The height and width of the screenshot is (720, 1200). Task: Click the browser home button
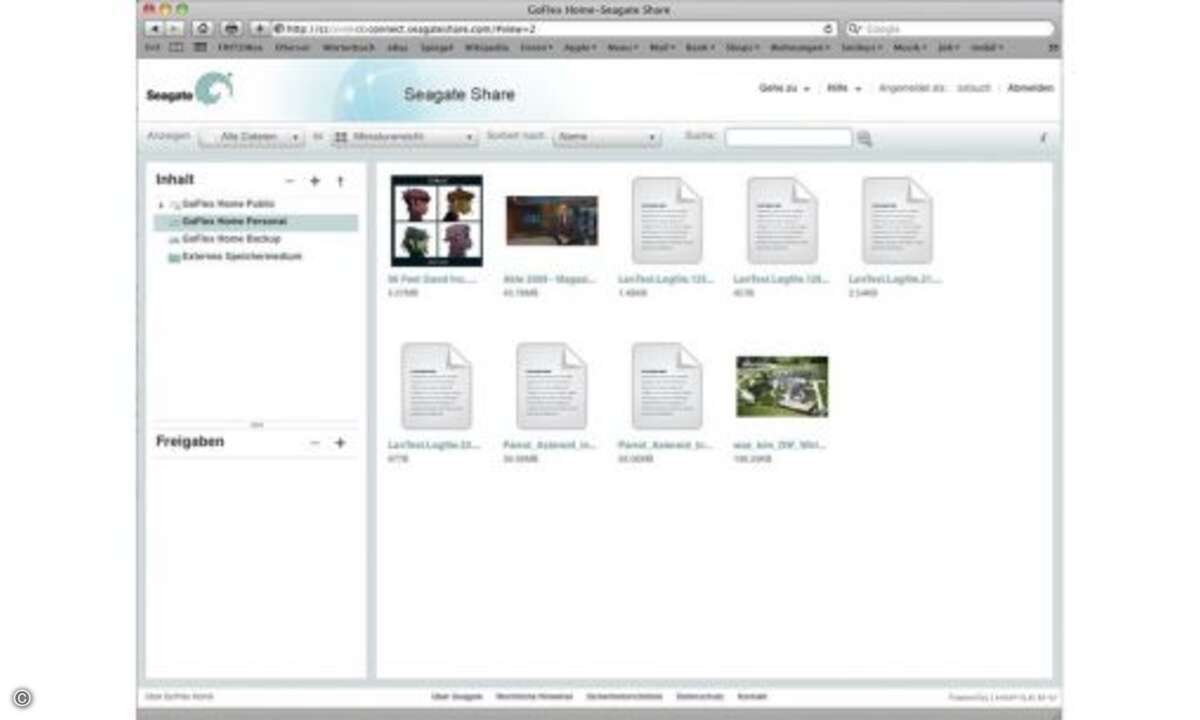pos(204,29)
